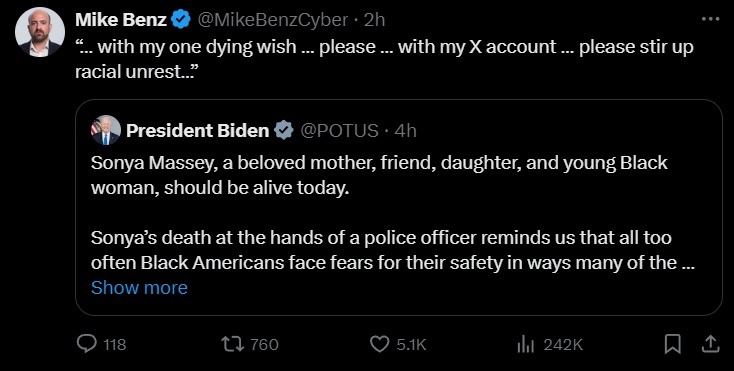Open the 2h tweet timestamp
The width and height of the screenshot is (734, 371).
point(374,20)
